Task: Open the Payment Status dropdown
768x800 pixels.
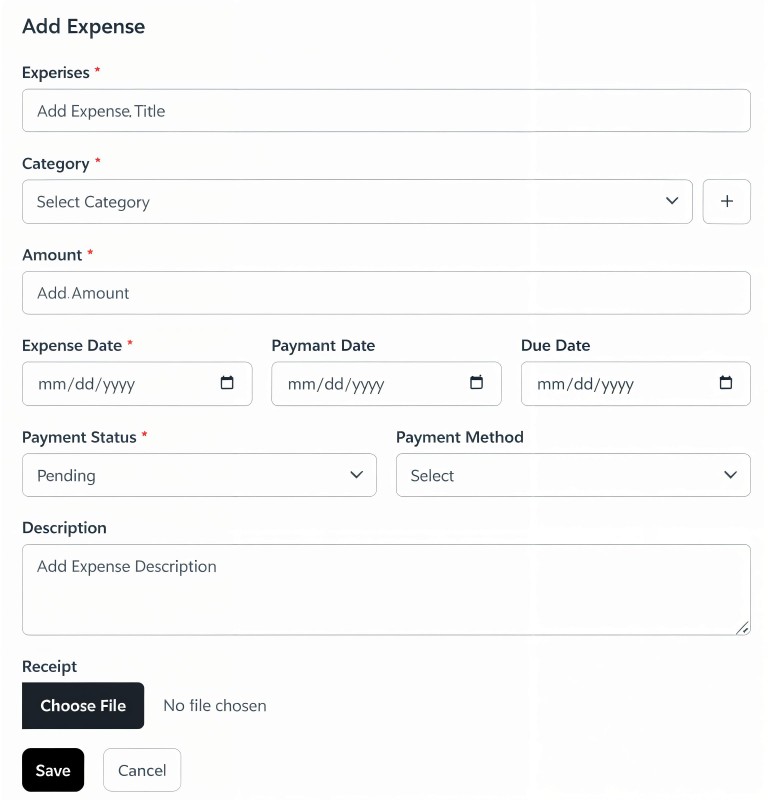Action: 199,475
